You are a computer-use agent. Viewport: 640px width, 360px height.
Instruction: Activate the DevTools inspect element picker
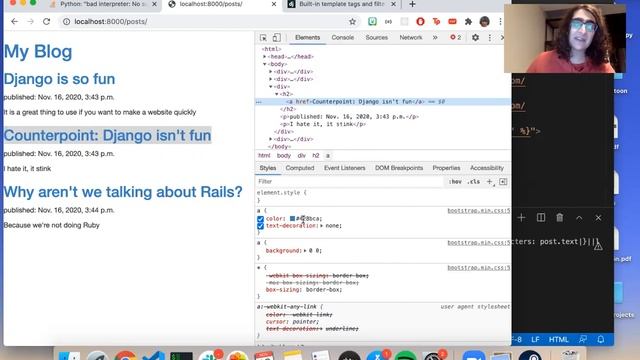[263, 38]
